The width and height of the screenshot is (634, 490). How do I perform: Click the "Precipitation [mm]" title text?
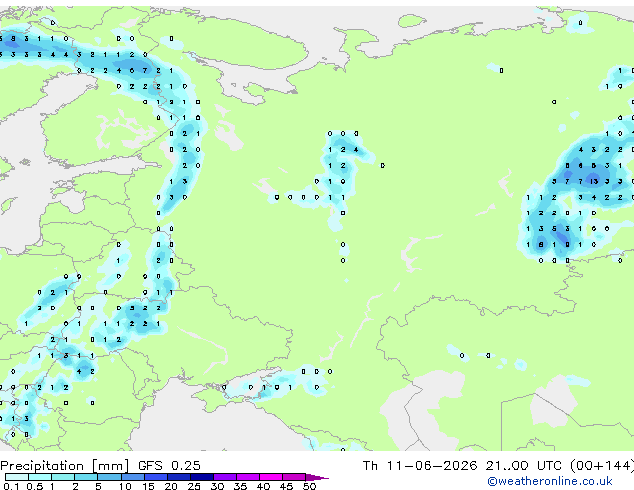65,466
